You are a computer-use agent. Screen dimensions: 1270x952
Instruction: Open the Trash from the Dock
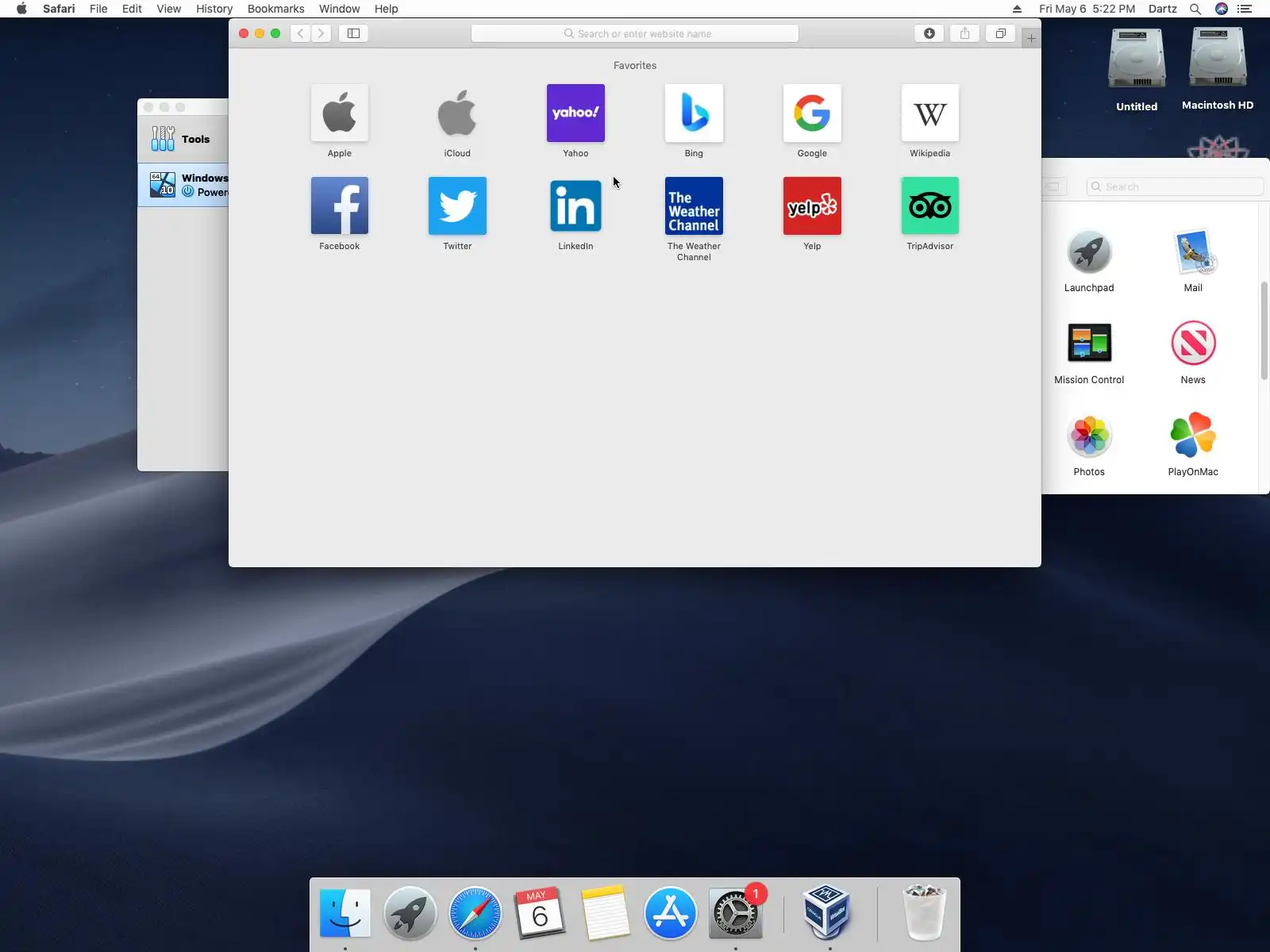pos(925,912)
